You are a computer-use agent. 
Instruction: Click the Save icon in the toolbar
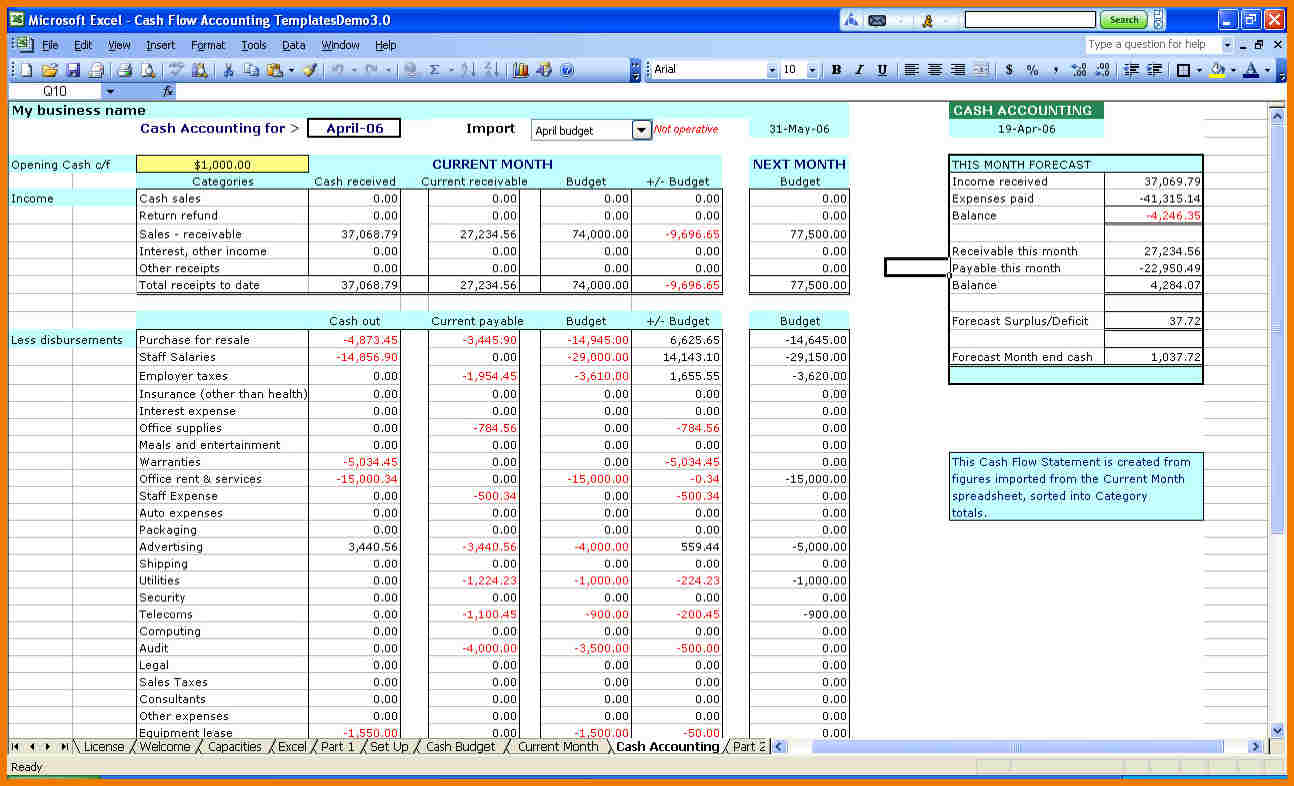point(73,70)
